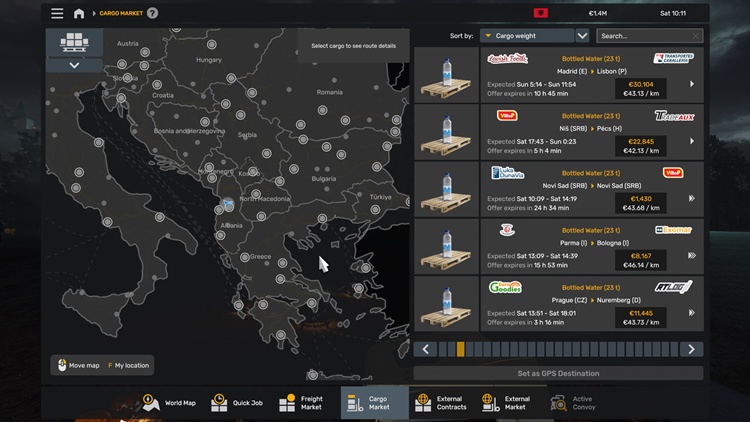This screenshot has height=422, width=750.
Task: Open the Freight Market tab
Action: click(x=302, y=403)
